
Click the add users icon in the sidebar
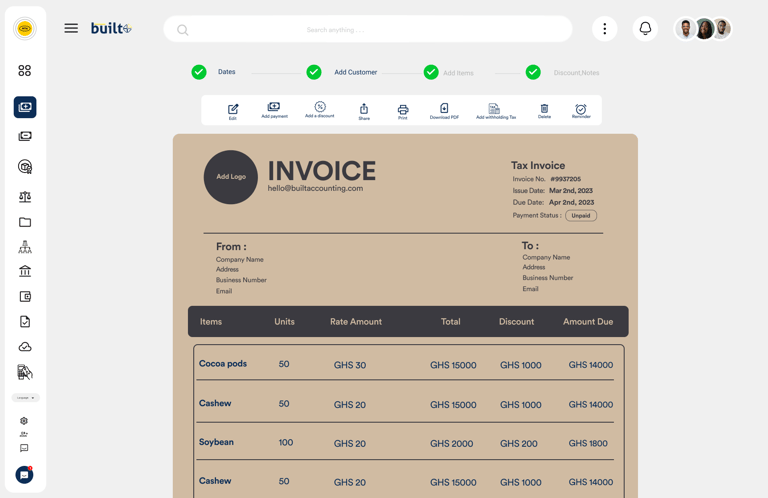[24, 434]
